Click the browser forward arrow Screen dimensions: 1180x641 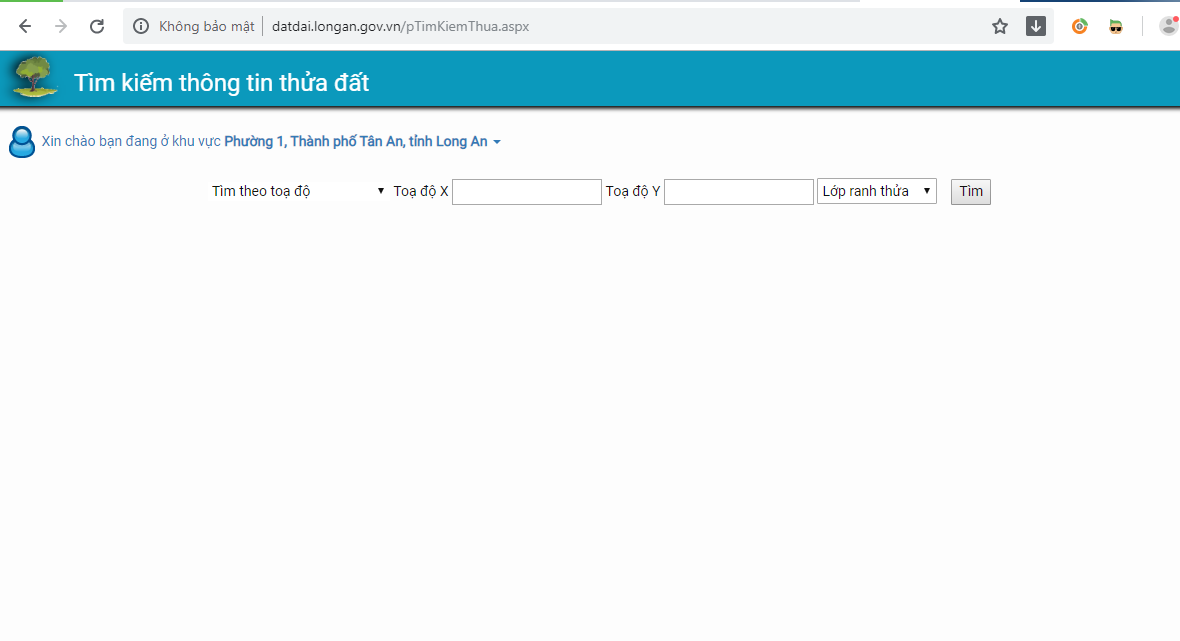pyautogui.click(x=61, y=27)
